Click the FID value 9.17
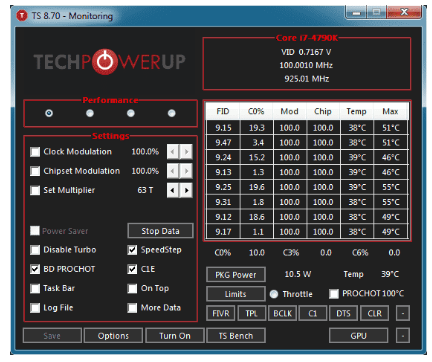The height and width of the screenshot is (362, 432). click(x=223, y=232)
